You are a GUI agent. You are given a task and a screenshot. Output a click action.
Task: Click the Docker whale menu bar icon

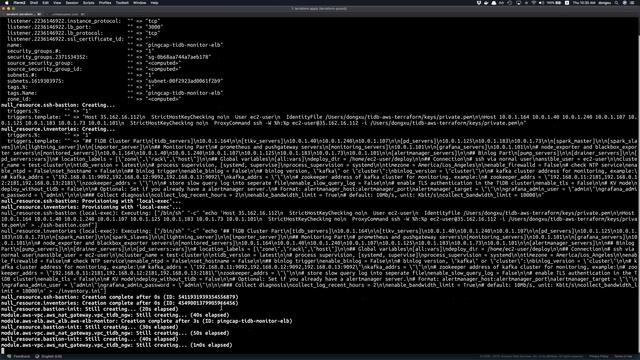(x=486, y=2)
